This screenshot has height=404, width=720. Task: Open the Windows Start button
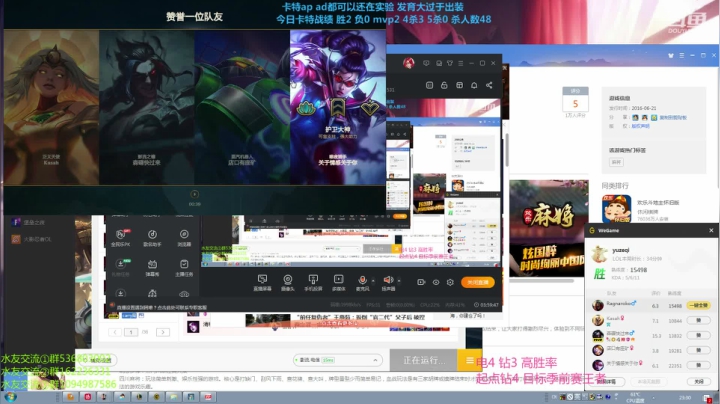(10, 397)
